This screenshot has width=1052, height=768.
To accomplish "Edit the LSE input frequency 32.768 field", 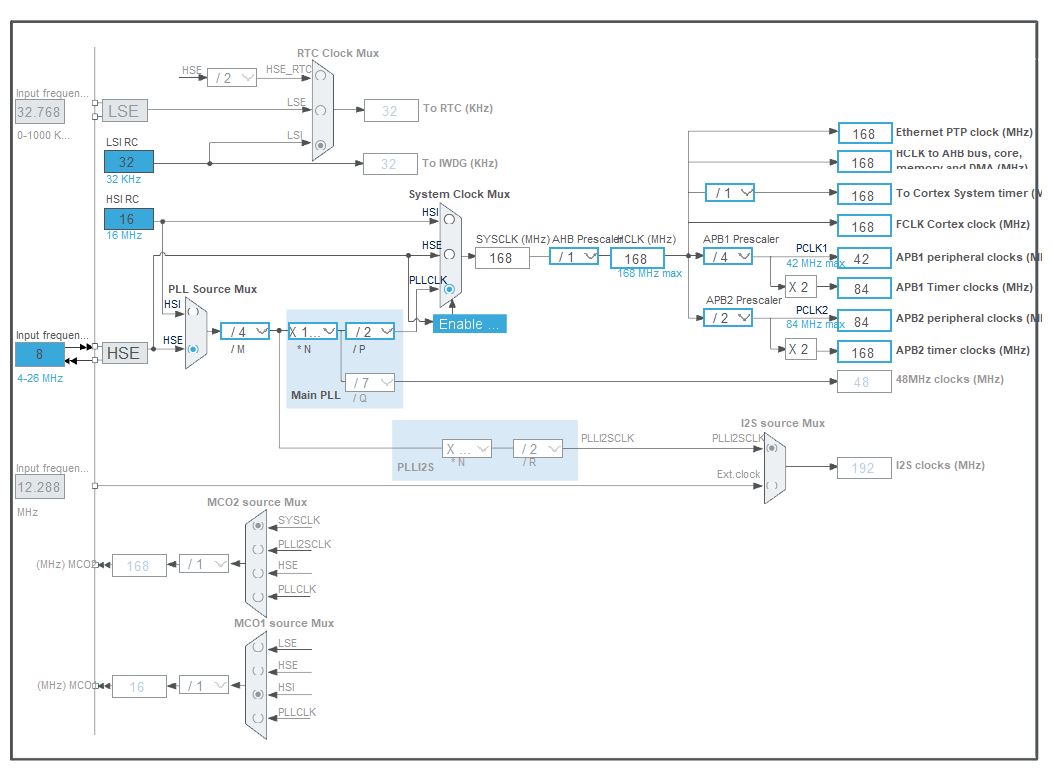I will point(38,112).
